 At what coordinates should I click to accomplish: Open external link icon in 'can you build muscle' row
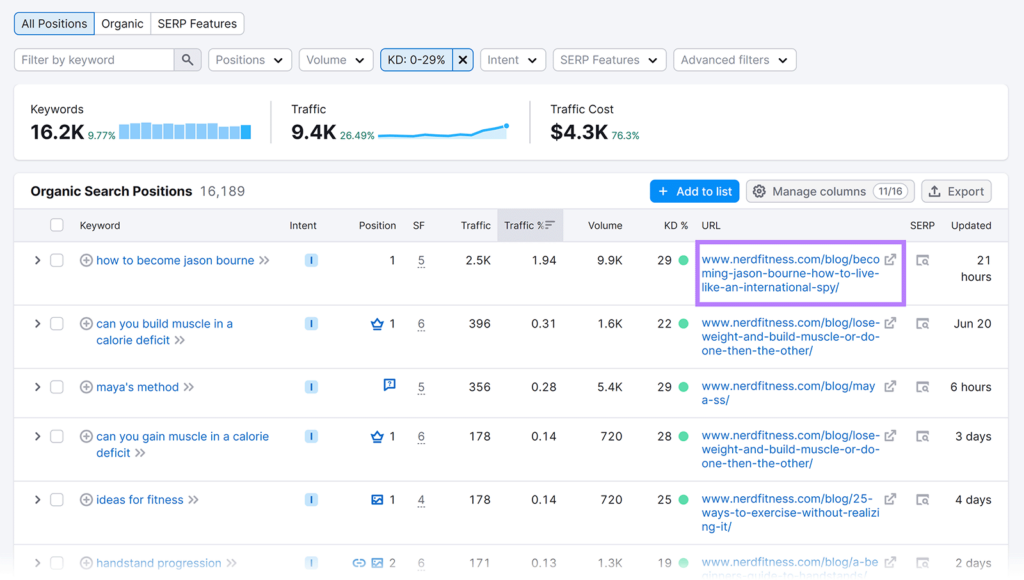(x=890, y=323)
